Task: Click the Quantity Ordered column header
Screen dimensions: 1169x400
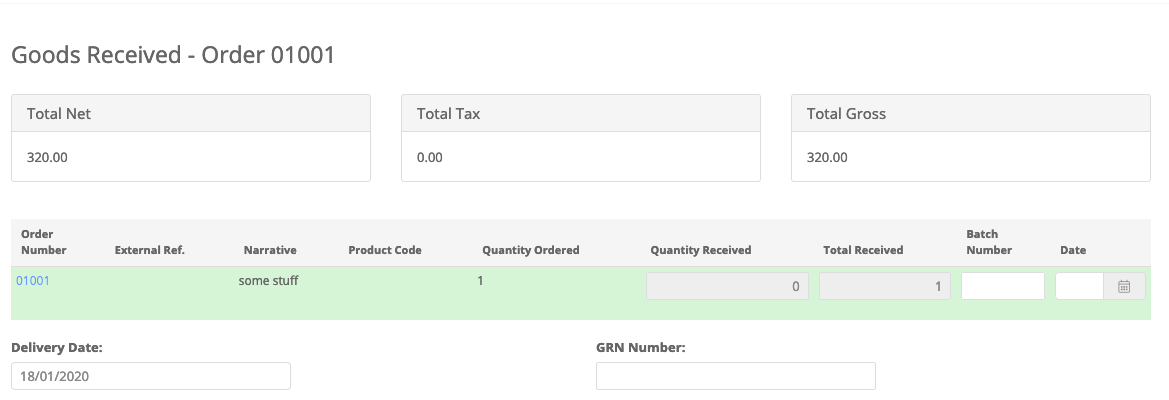Action: (x=531, y=250)
